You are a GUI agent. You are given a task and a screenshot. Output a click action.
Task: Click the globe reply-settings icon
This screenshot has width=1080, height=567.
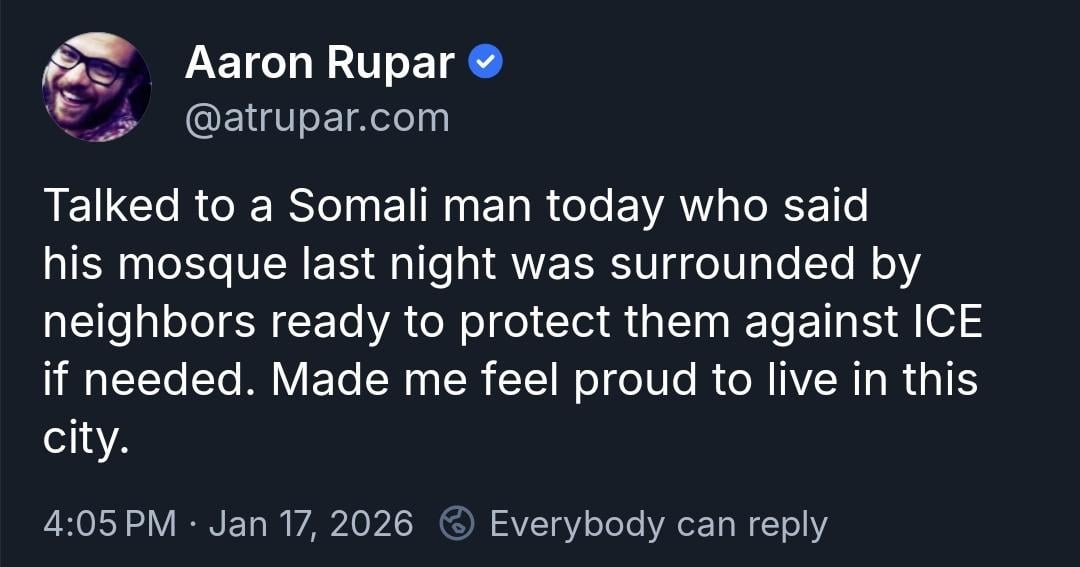coord(457,523)
